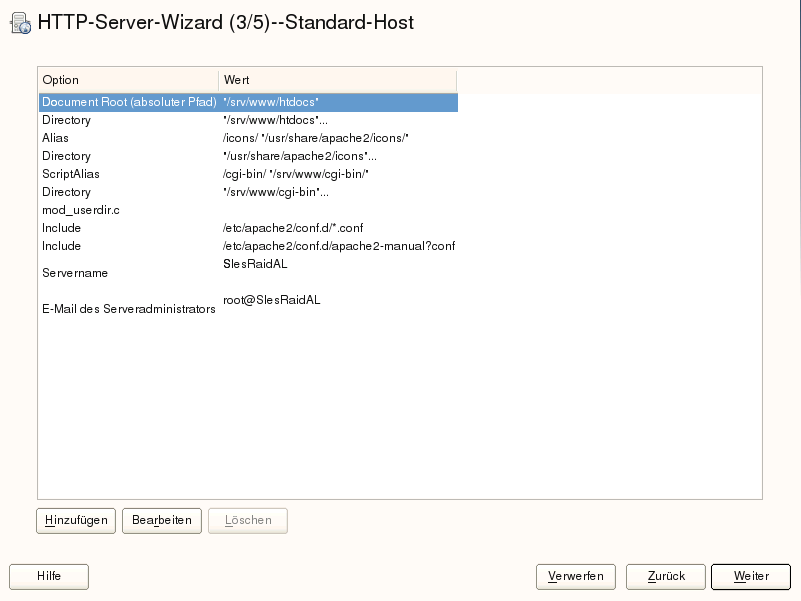This screenshot has width=801, height=601.
Task: Go back with Zurück button
Action: [666, 577]
